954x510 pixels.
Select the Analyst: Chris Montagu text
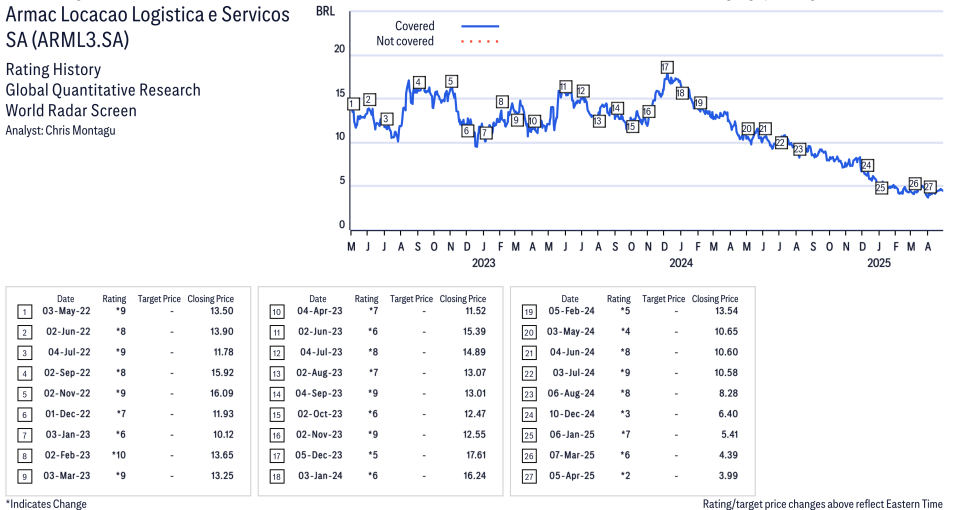[x=60, y=130]
